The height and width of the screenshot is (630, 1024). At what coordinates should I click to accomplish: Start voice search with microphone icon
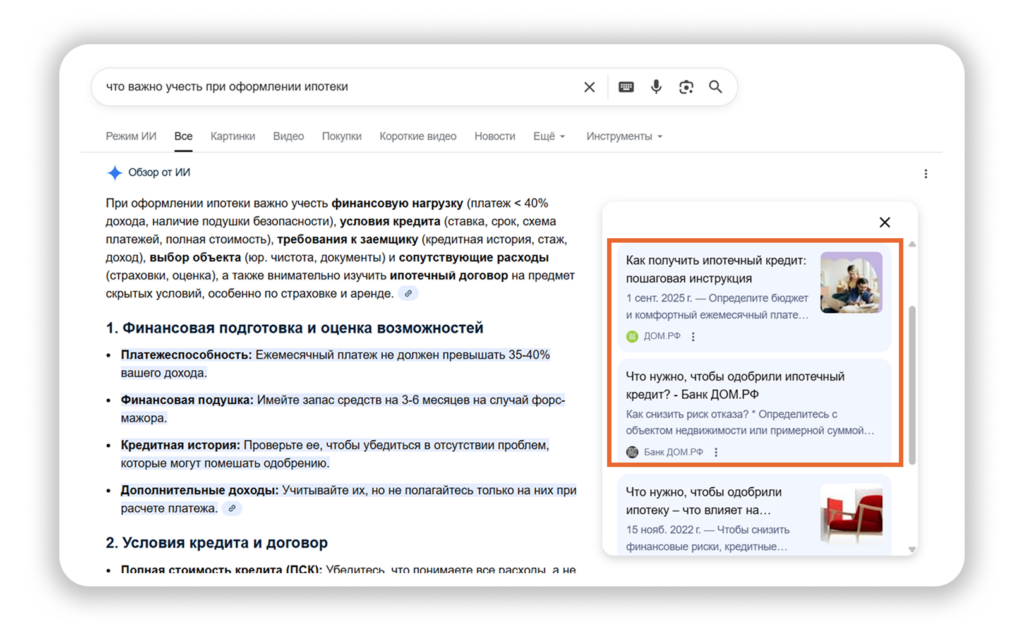(656, 87)
